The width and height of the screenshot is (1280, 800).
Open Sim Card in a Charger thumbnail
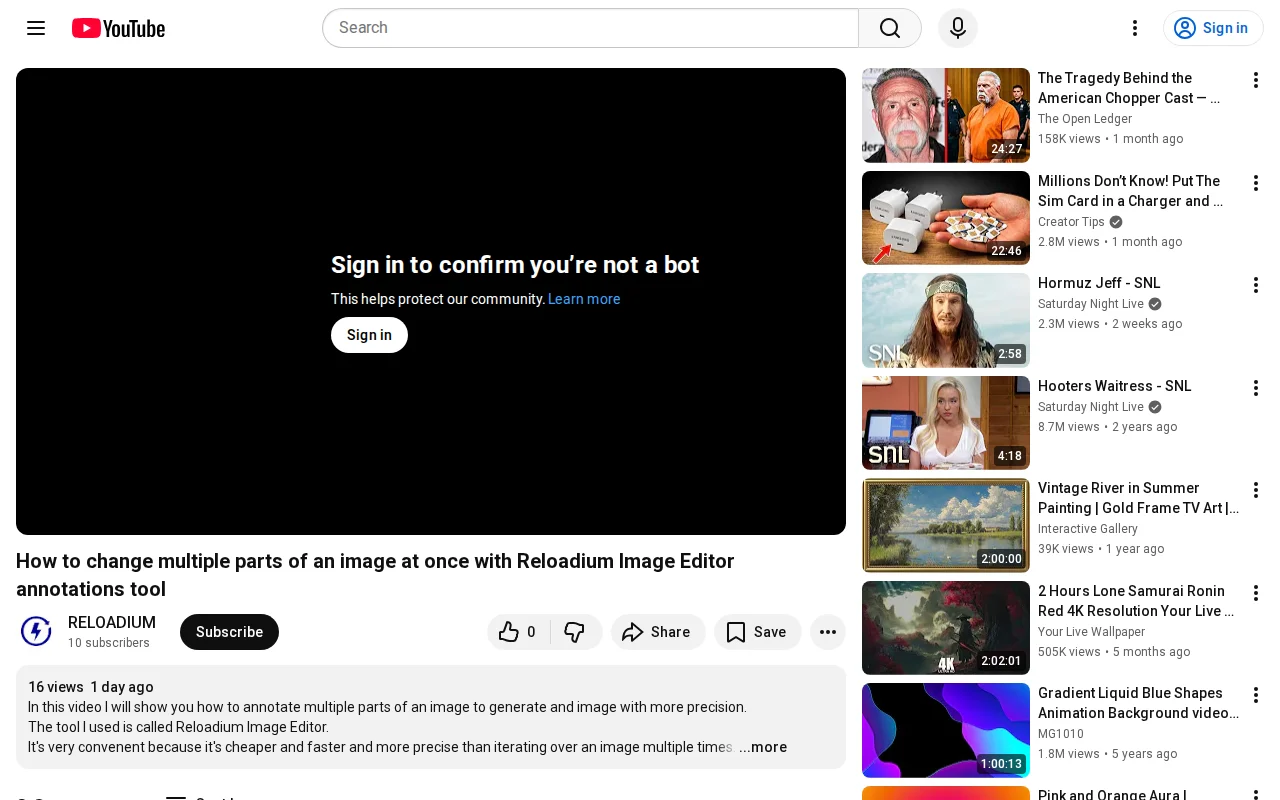[946, 218]
